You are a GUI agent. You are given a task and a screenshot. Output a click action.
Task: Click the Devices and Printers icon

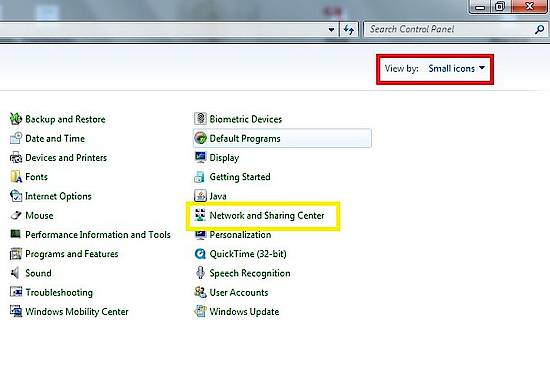tap(16, 158)
